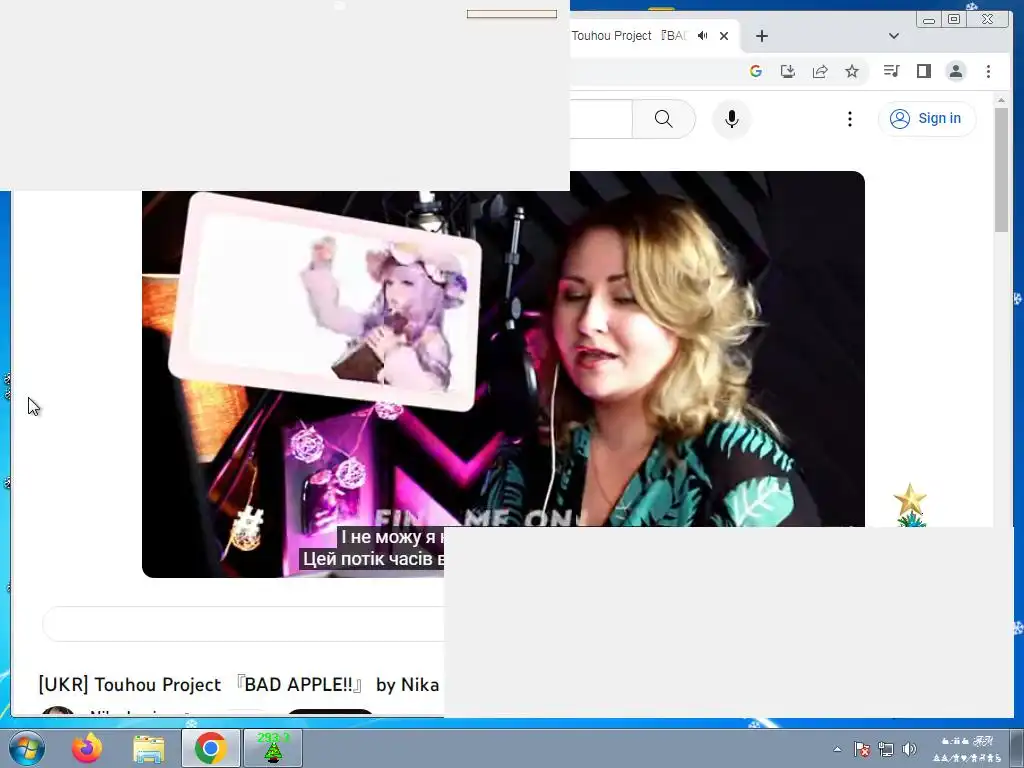Click the Sign in button

[927, 119]
